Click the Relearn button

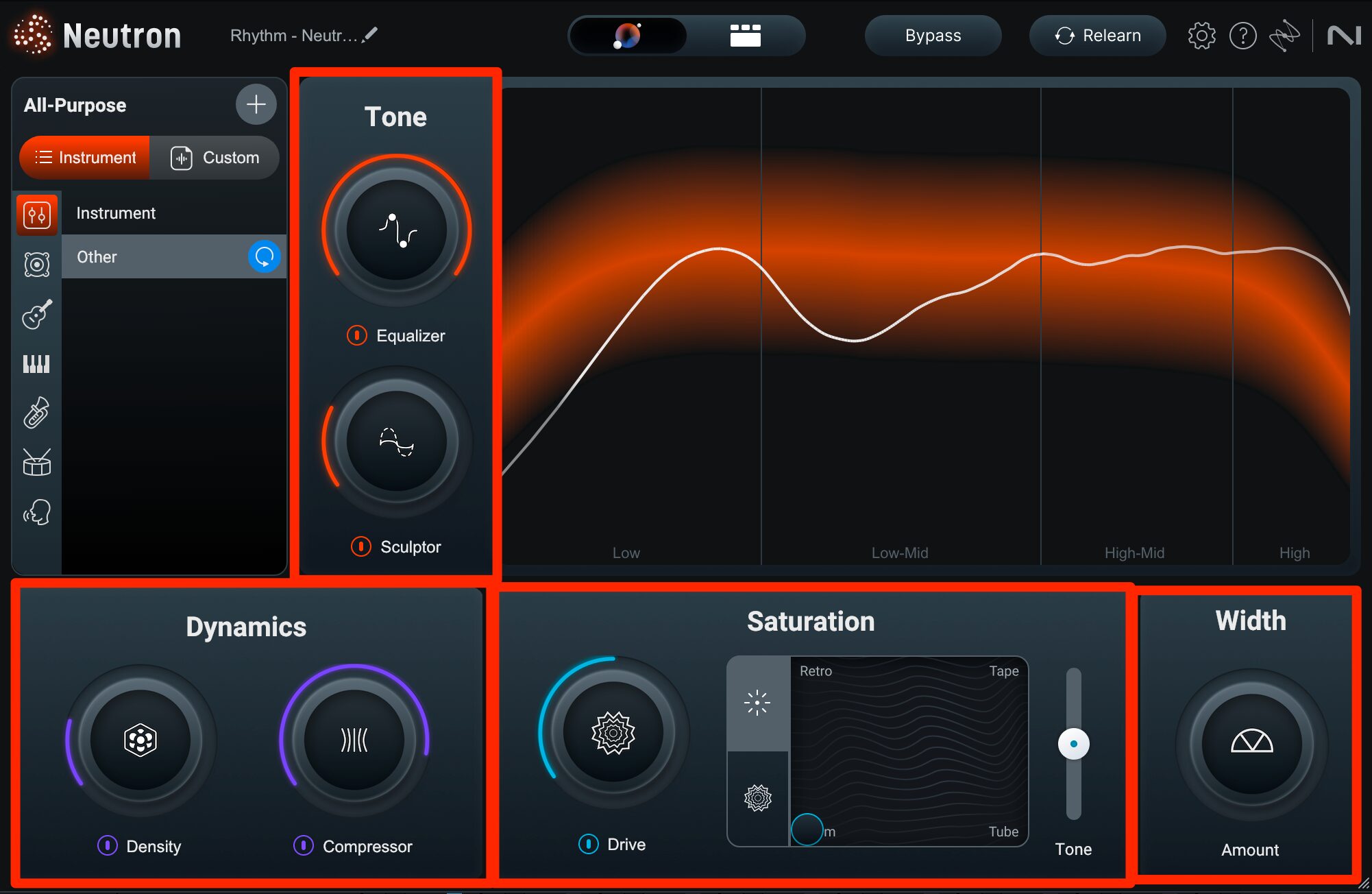click(1097, 36)
